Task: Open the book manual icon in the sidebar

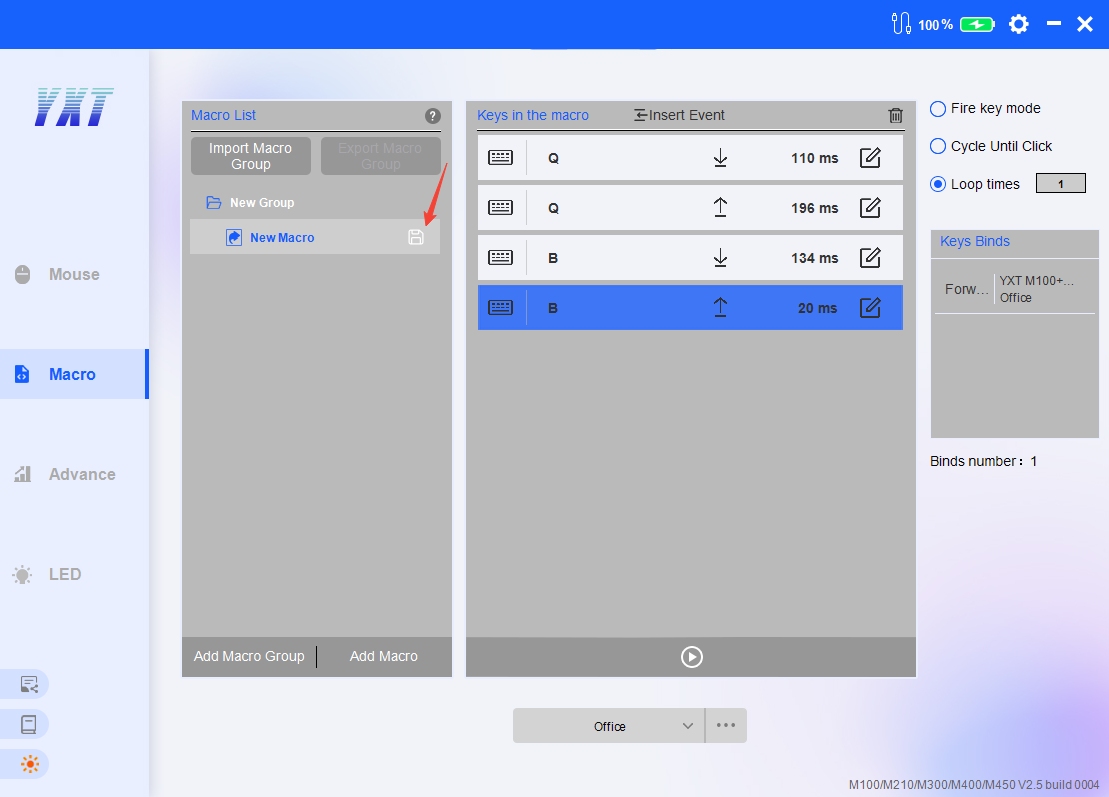Action: [29, 724]
